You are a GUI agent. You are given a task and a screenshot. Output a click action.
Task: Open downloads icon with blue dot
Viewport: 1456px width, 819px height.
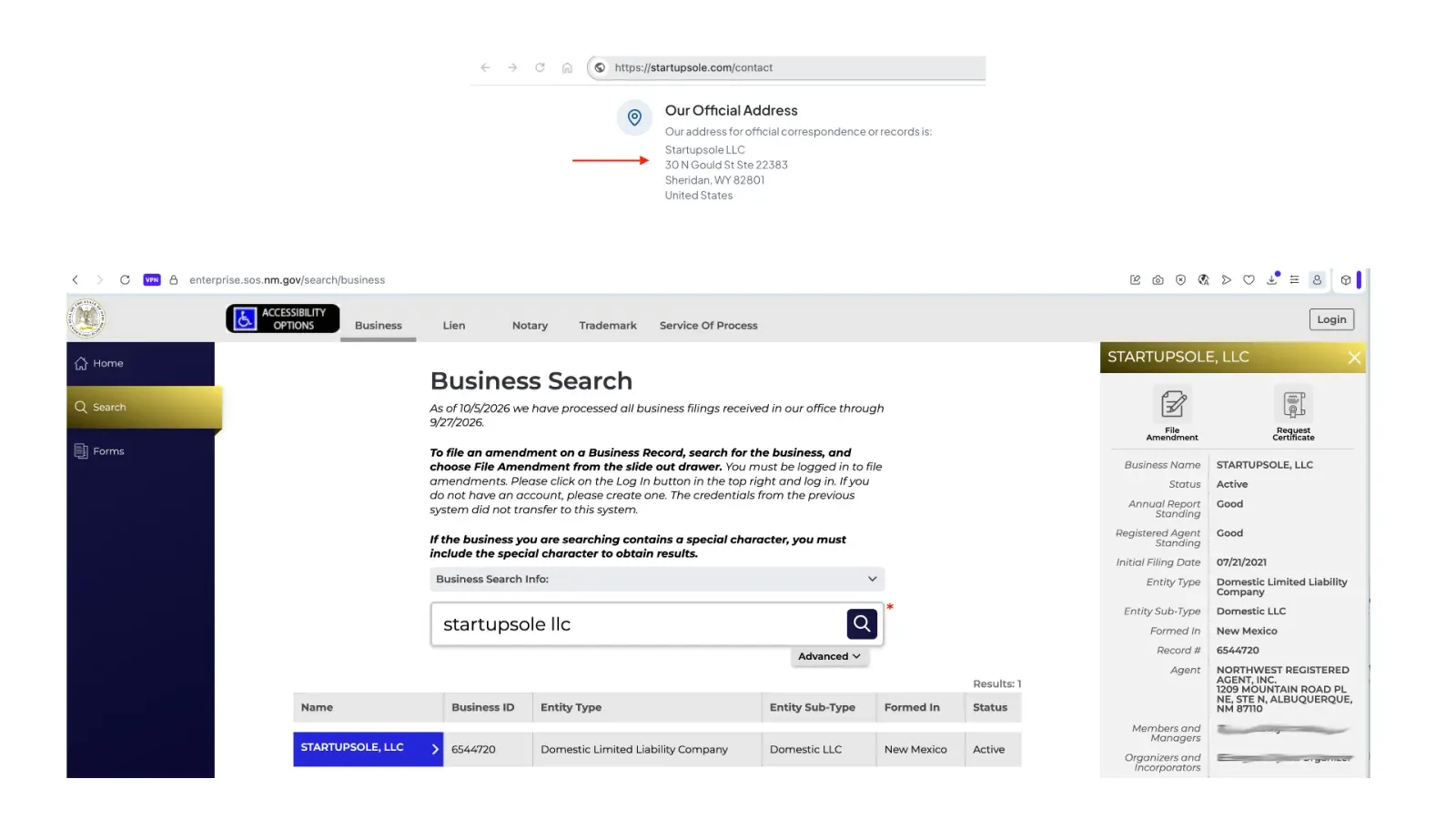1272,279
